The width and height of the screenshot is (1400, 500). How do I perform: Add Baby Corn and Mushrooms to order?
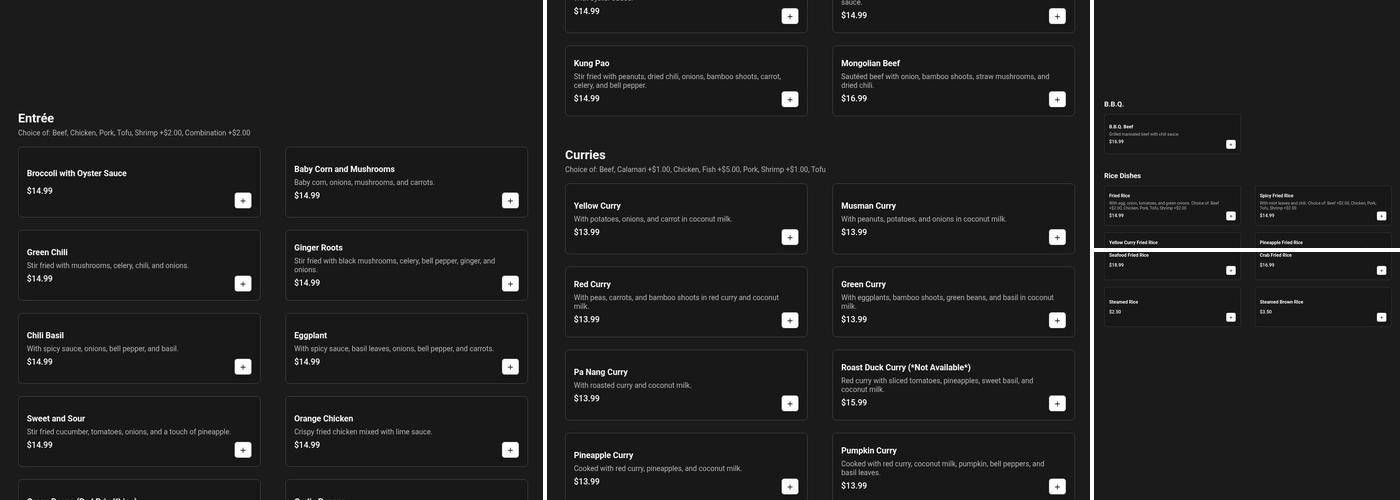[x=510, y=201]
